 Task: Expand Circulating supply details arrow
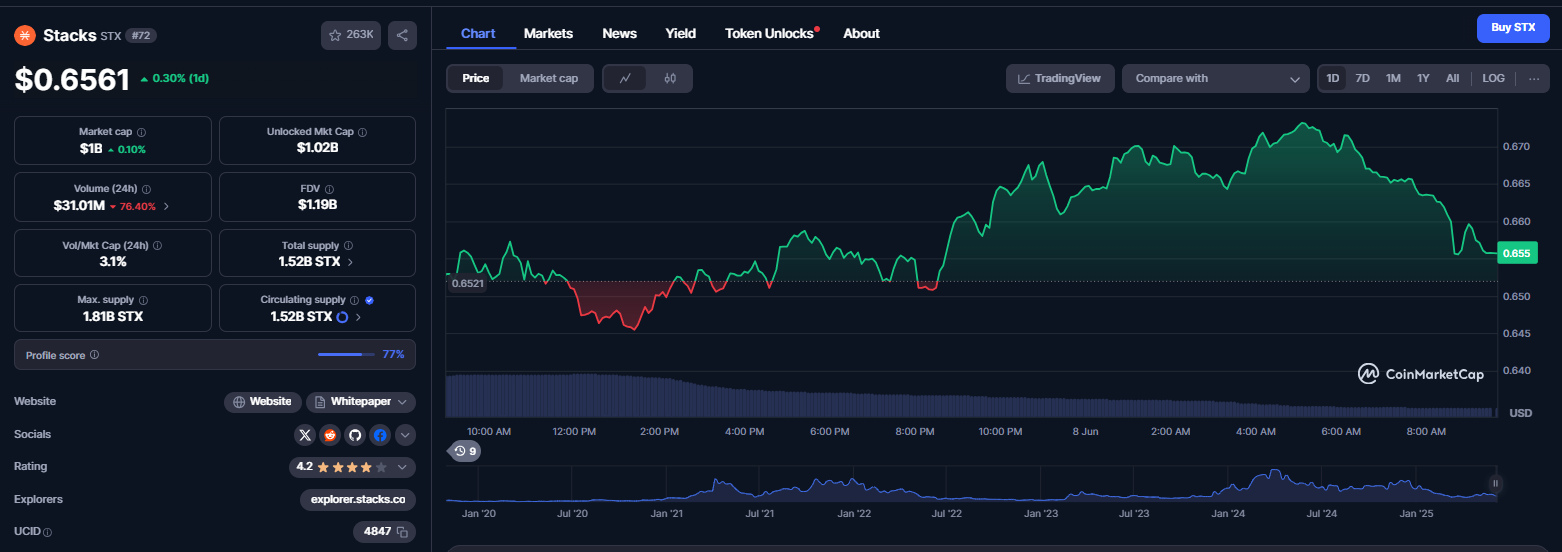358,317
